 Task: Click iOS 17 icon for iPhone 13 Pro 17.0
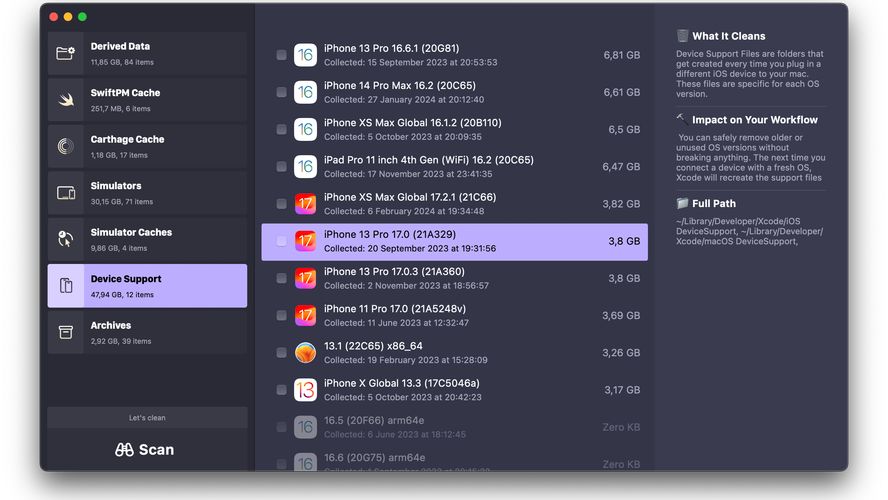pos(305,241)
